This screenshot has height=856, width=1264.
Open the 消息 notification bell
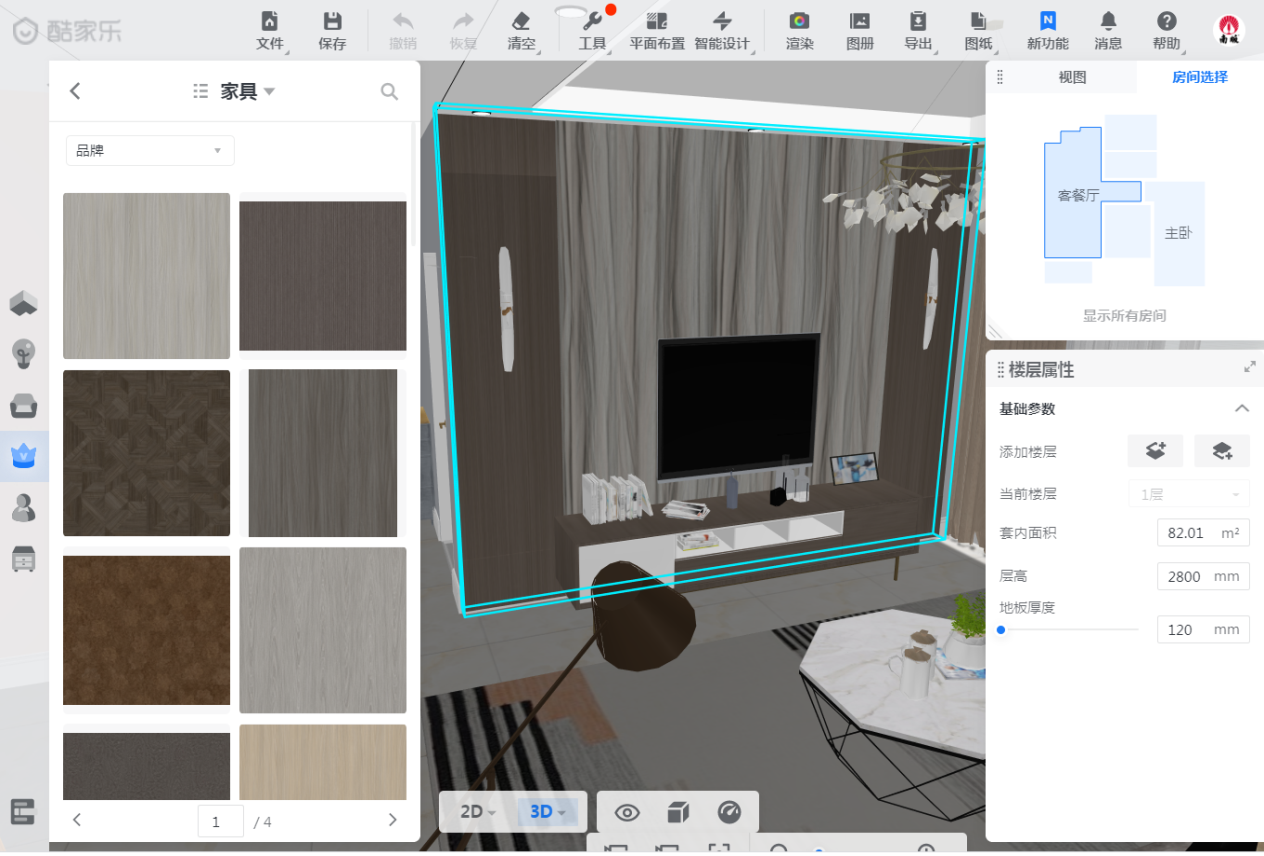[x=1108, y=22]
